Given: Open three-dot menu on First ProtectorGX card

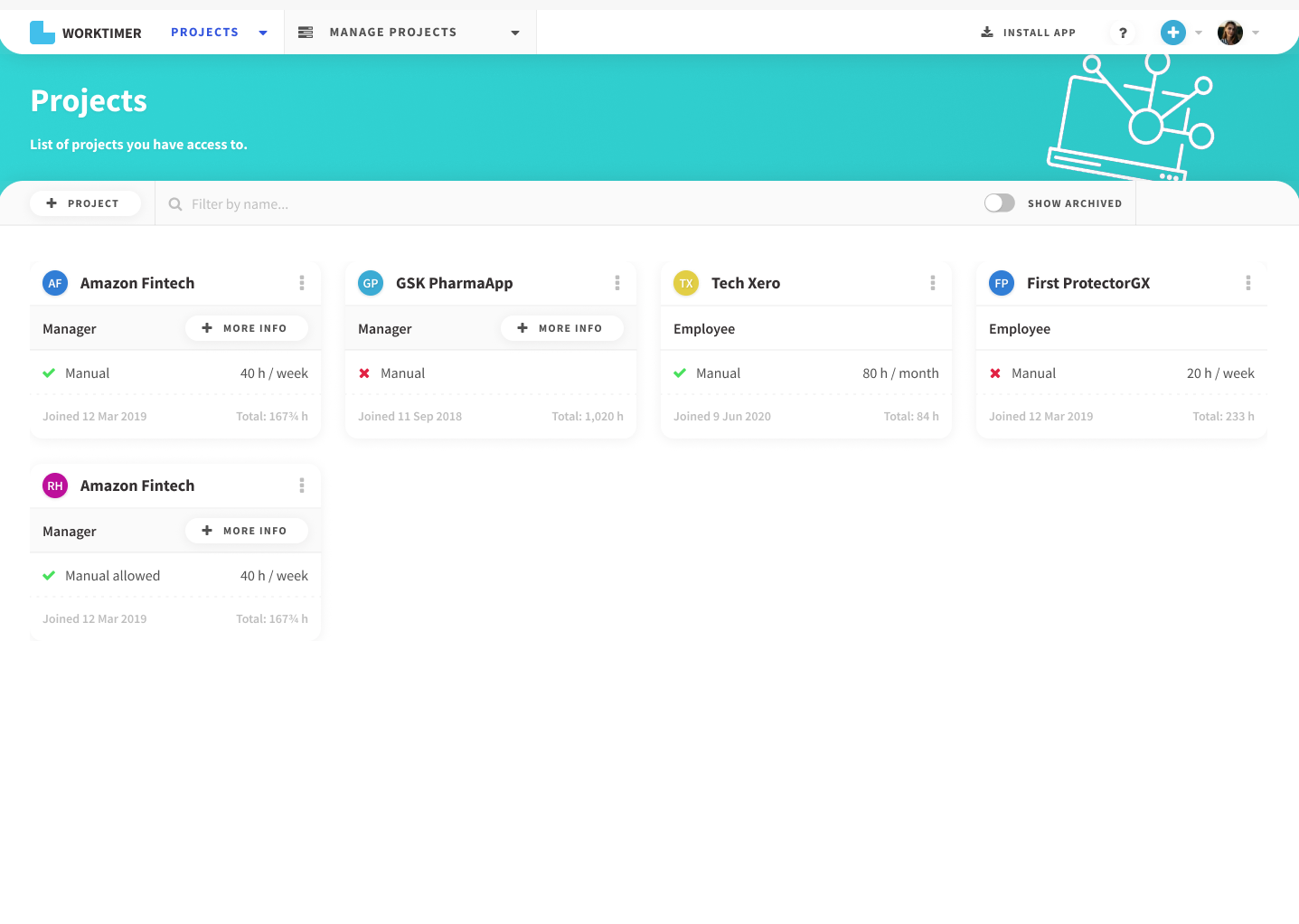Looking at the screenshot, I should pos(1248,283).
